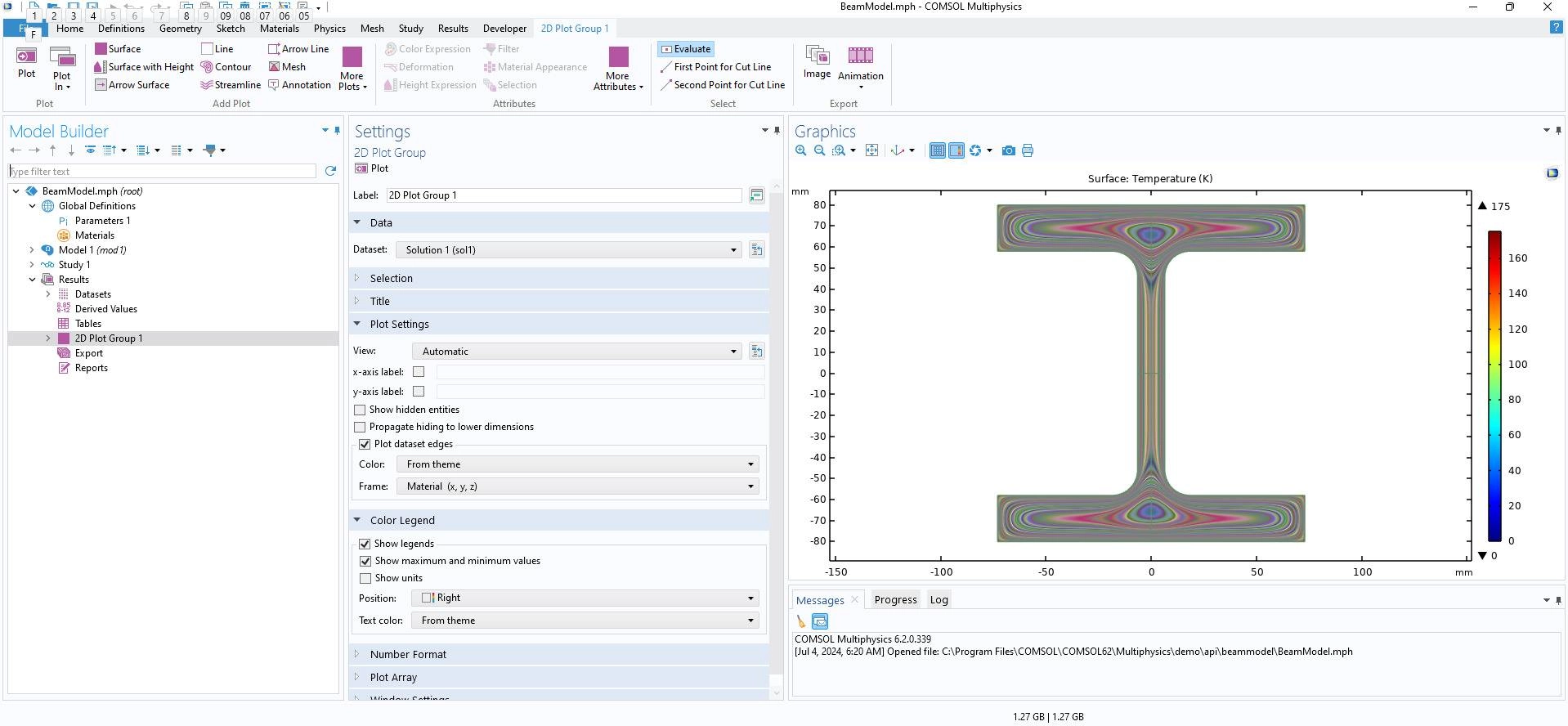Image resolution: width=1568 pixels, height=726 pixels.
Task: Open the Frame dropdown
Action: (578, 486)
